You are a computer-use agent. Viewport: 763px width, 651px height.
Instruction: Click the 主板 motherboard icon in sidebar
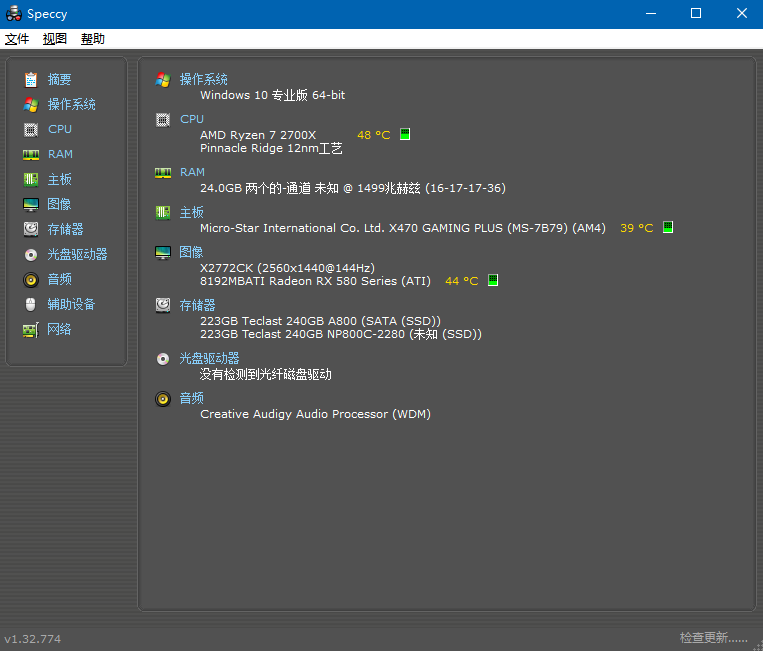pos(31,179)
